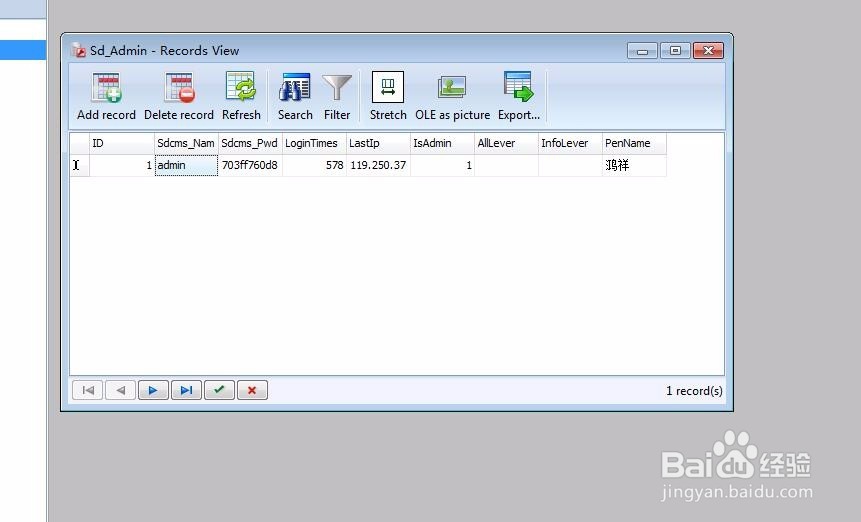Screen dimensions: 861x522
Task: Close the Sd_Admin Records View window
Action: click(708, 51)
